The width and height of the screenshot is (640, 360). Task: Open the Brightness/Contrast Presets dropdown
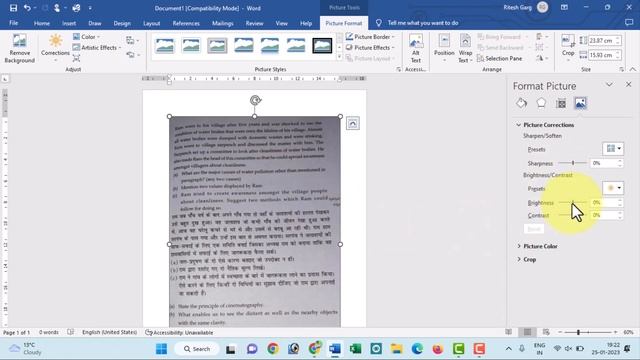pos(613,188)
